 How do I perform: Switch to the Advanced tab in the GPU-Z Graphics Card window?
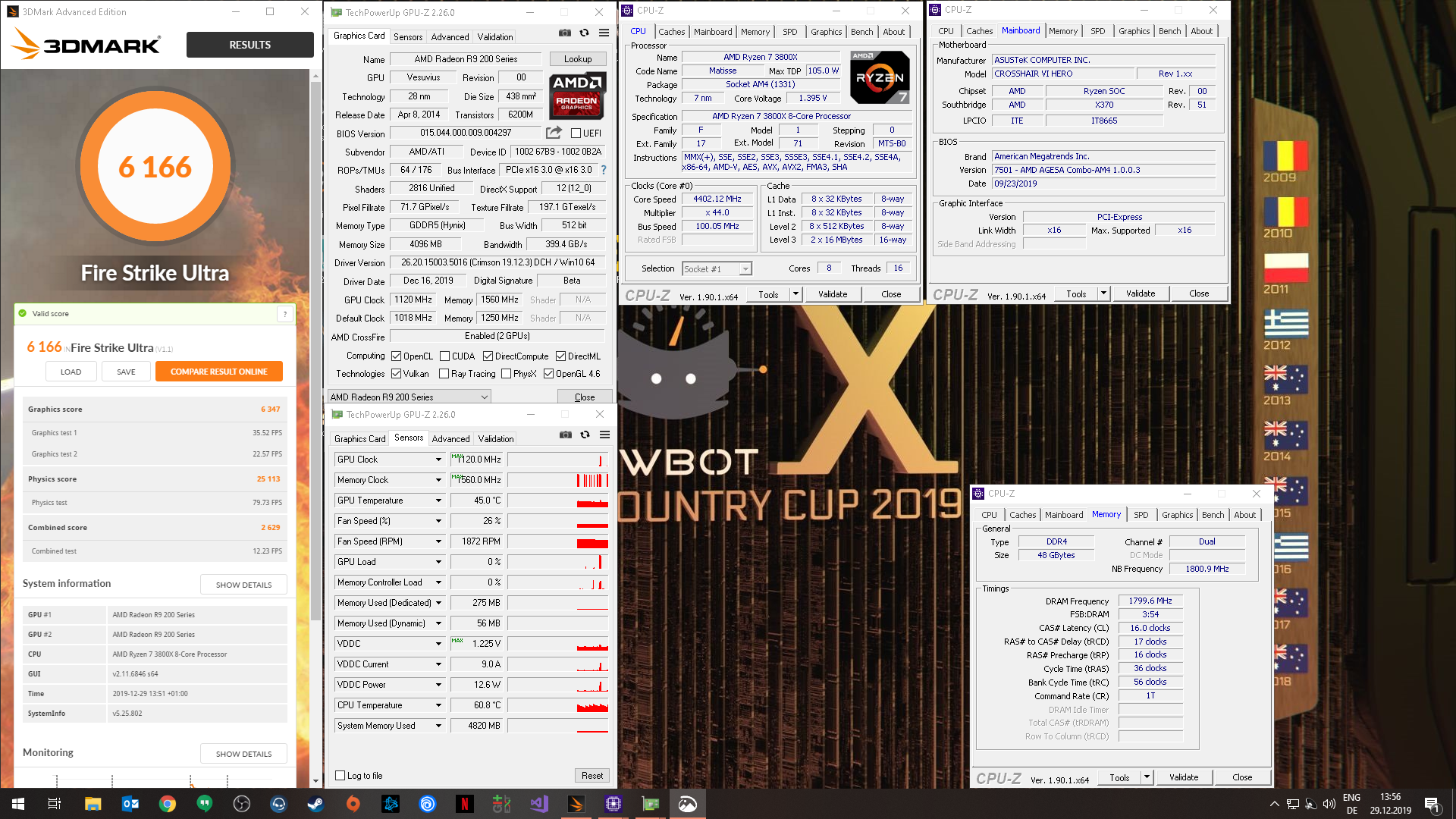pos(450,36)
